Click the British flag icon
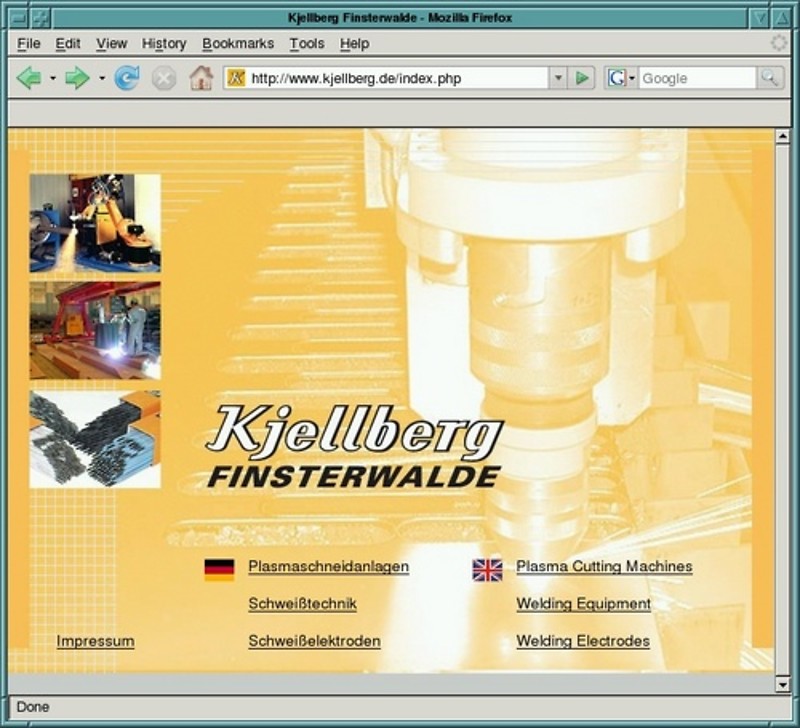This screenshot has height=728, width=800. (x=487, y=570)
